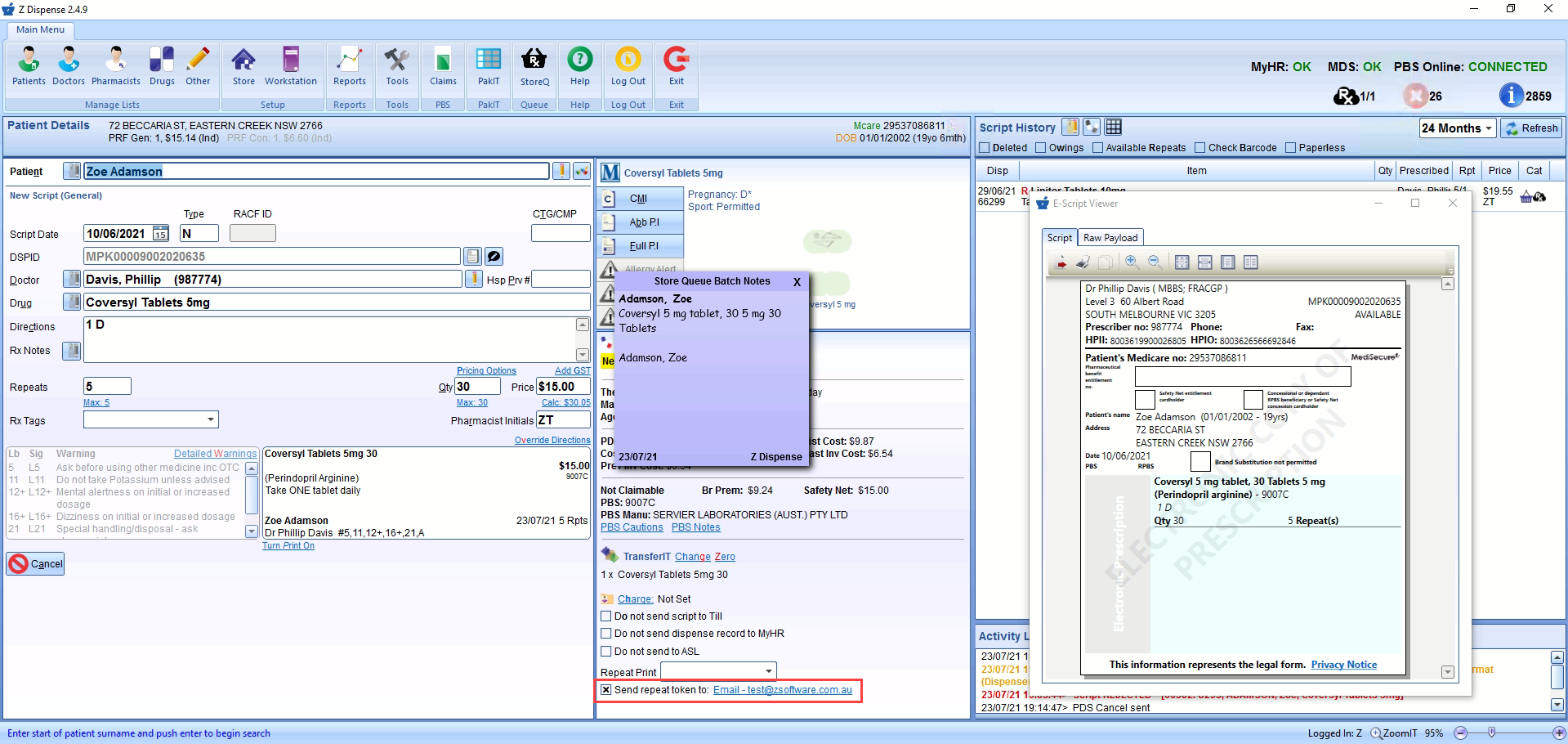Screen dimensions: 1568x744
Task: Click the repeat token email address link
Action: click(x=782, y=690)
